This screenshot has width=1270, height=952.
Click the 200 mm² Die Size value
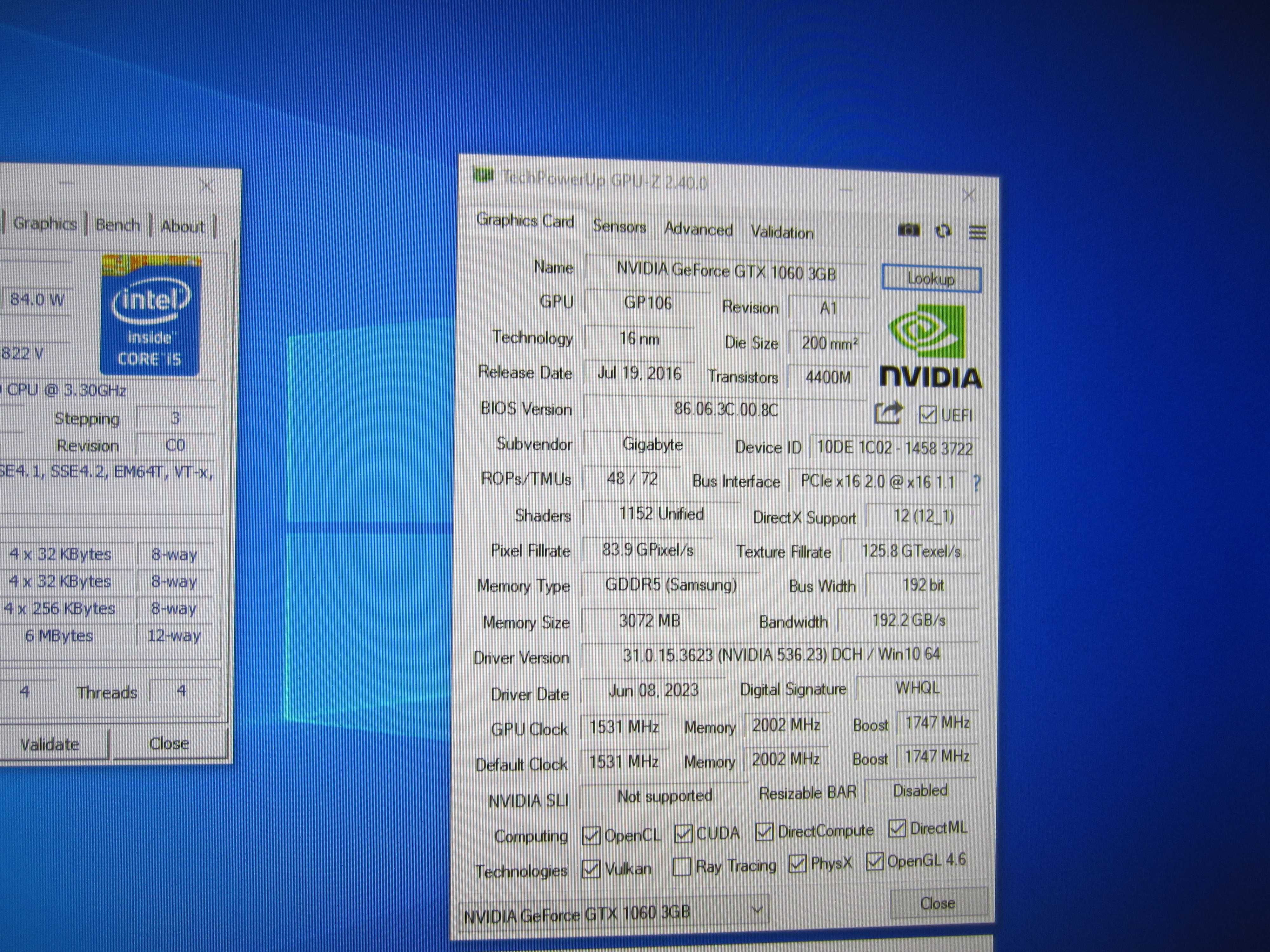[x=829, y=343]
